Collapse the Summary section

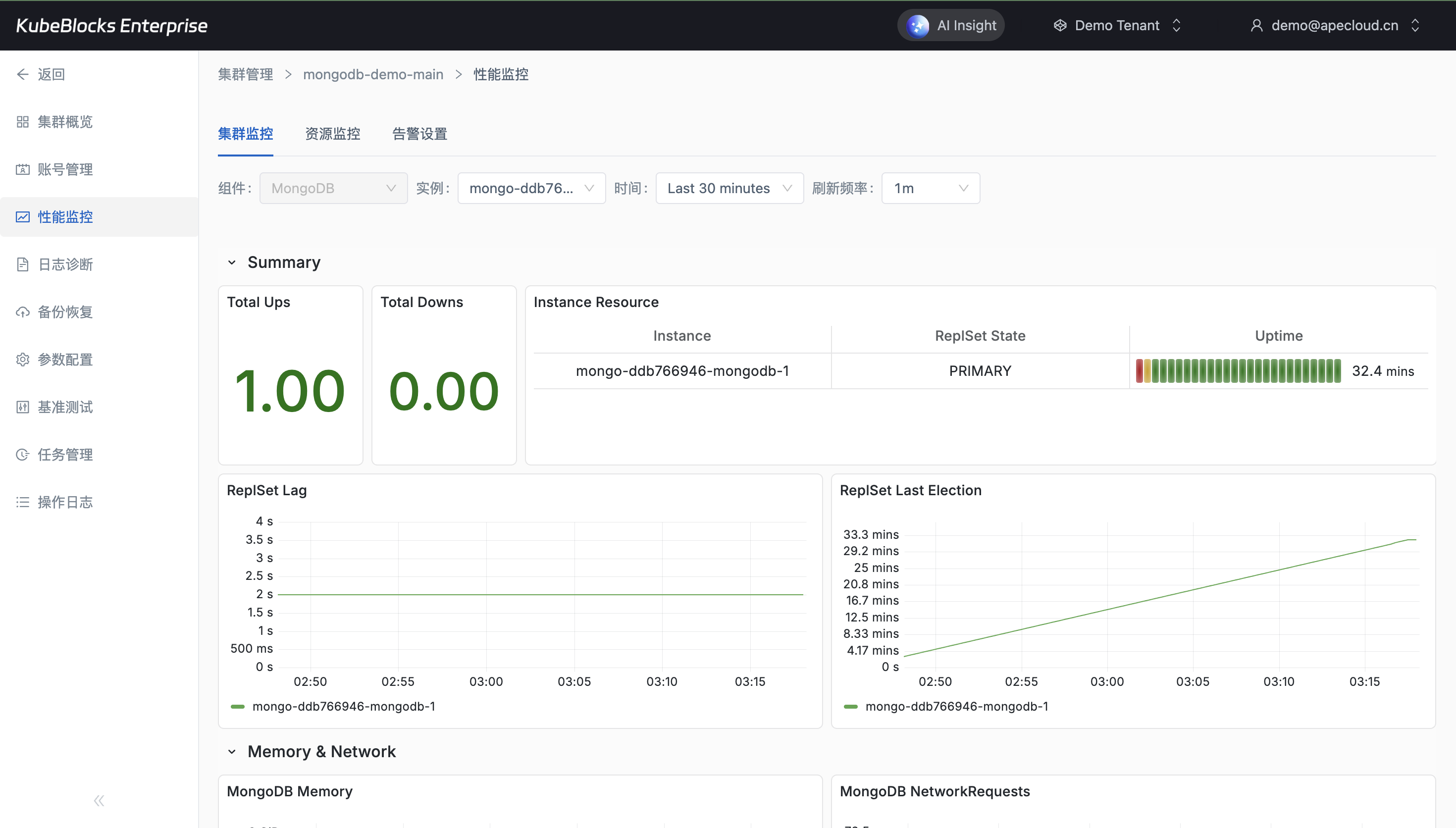232,263
